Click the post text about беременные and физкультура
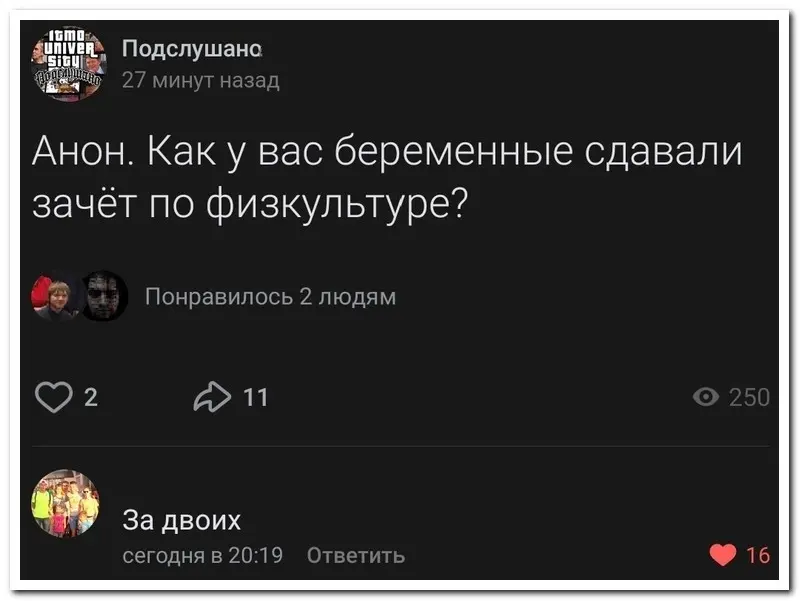 click(x=388, y=177)
